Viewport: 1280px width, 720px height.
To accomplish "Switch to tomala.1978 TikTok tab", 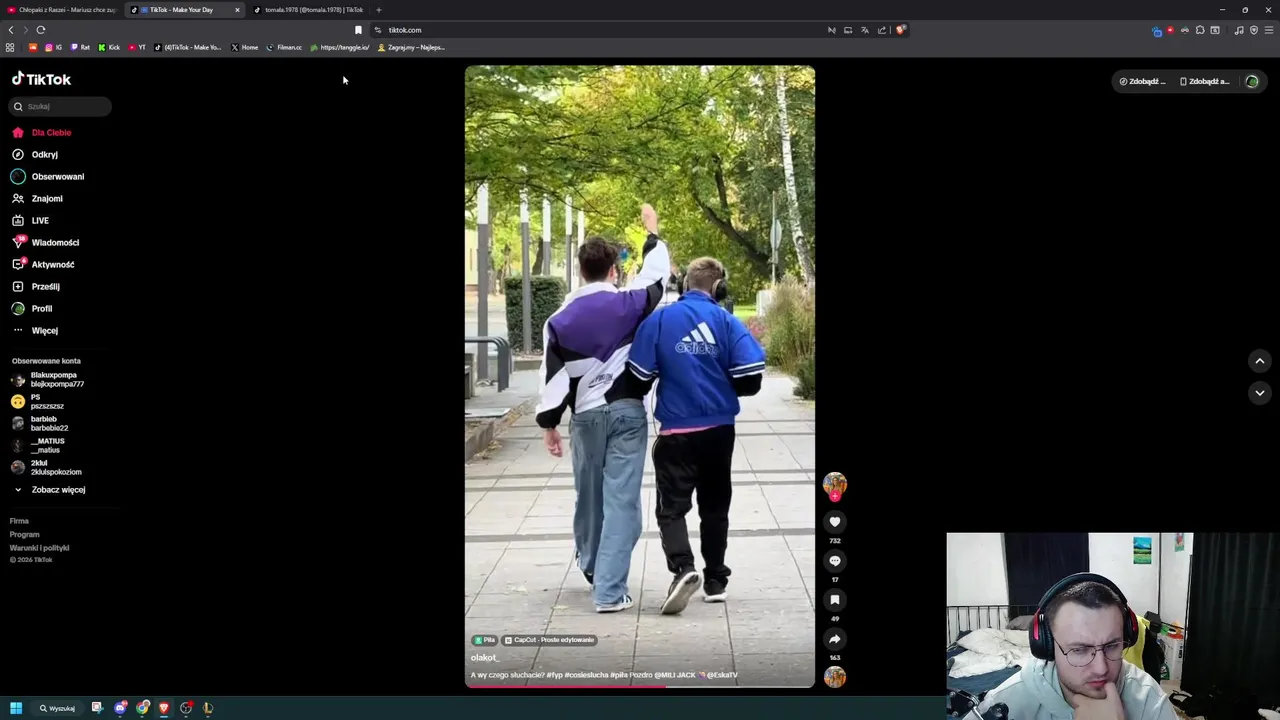I will pyautogui.click(x=309, y=10).
